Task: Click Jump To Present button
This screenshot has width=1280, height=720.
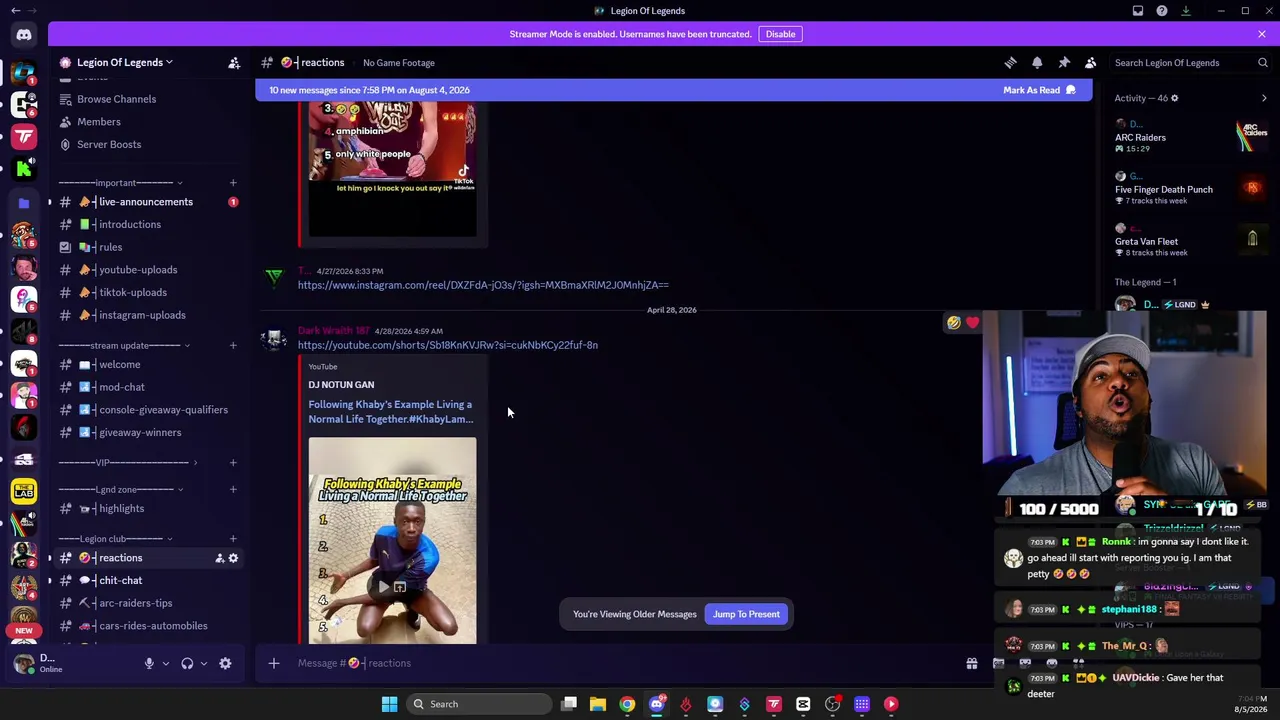Action: point(746,614)
